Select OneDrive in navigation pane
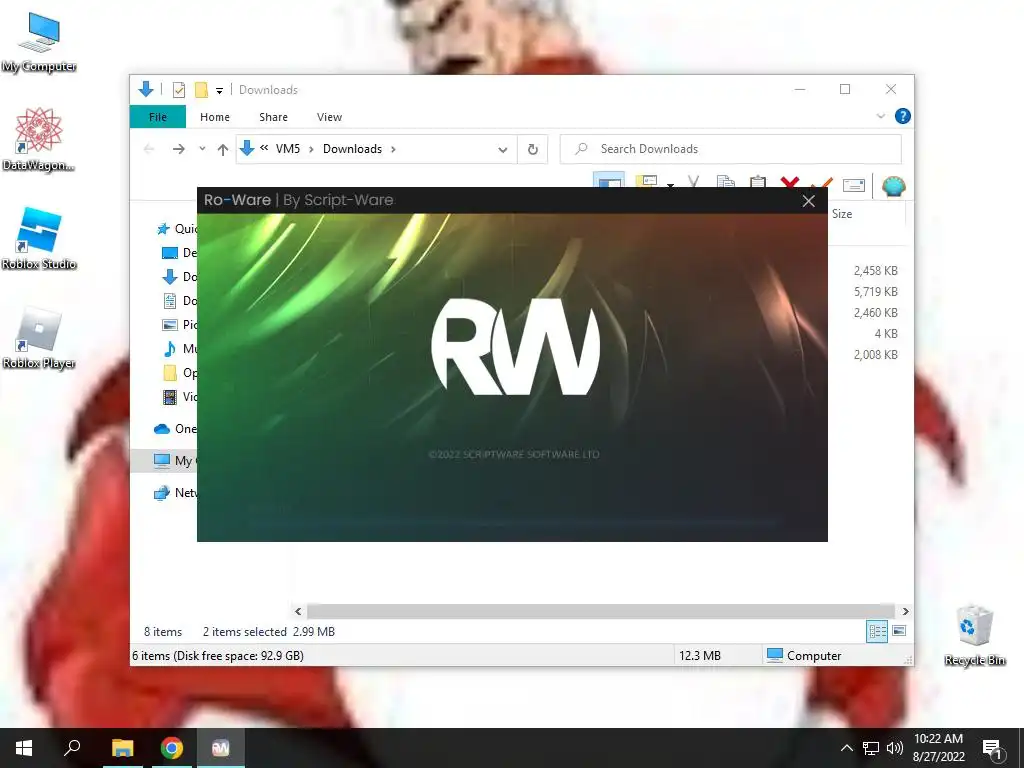The height and width of the screenshot is (768, 1024). point(174,428)
